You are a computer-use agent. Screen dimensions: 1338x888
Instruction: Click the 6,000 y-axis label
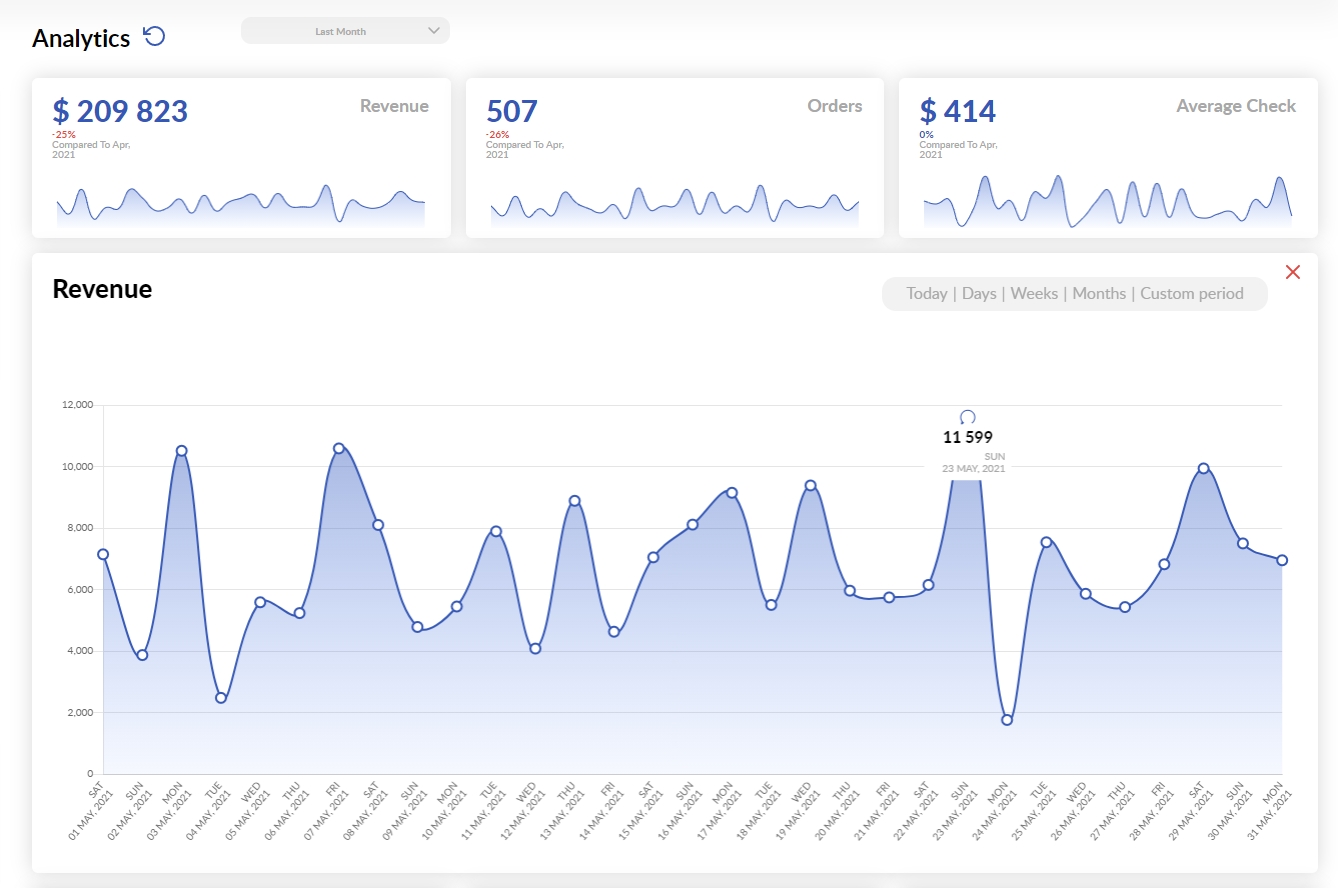click(x=80, y=589)
